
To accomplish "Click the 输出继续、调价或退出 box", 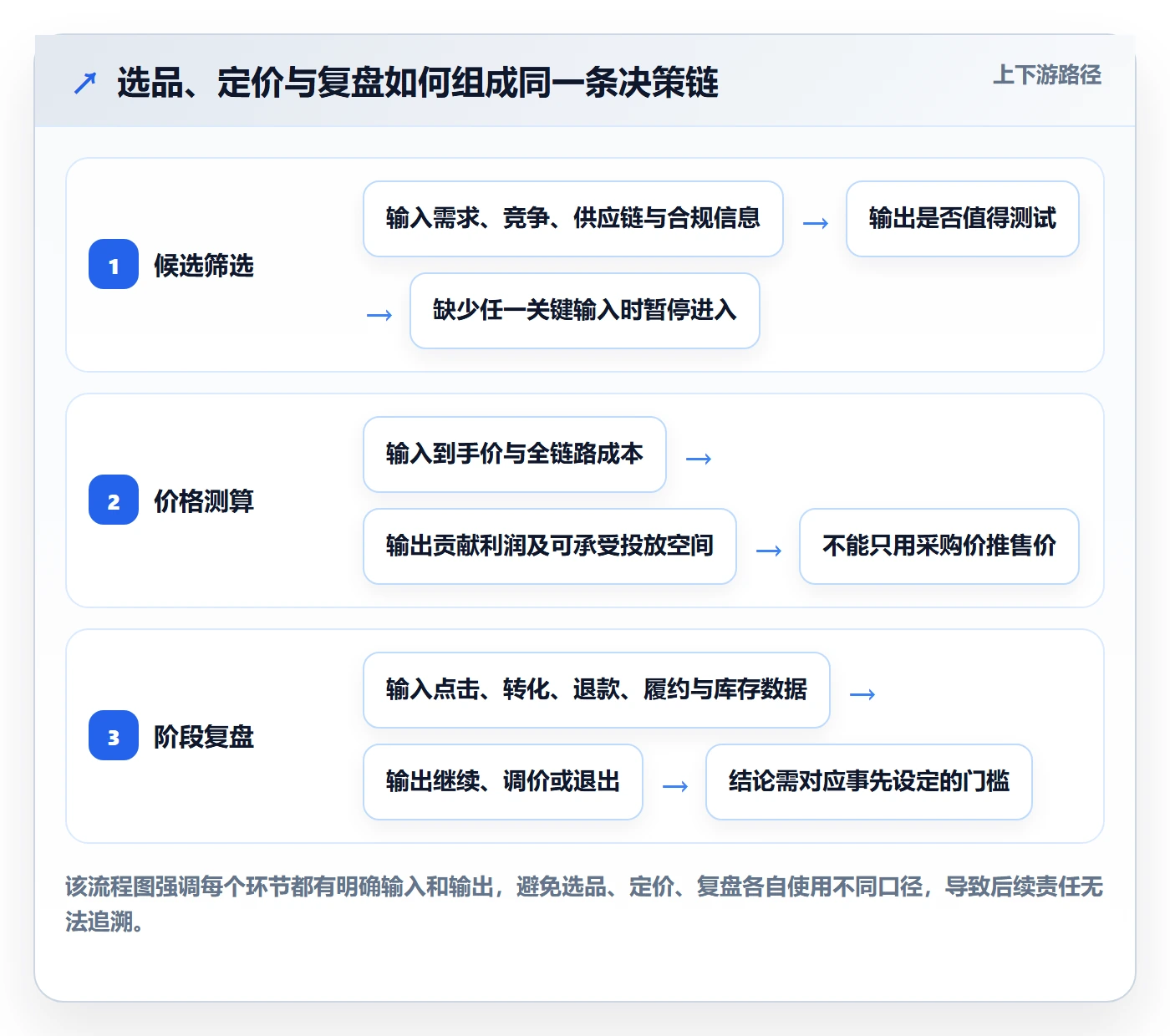I will coord(503,782).
